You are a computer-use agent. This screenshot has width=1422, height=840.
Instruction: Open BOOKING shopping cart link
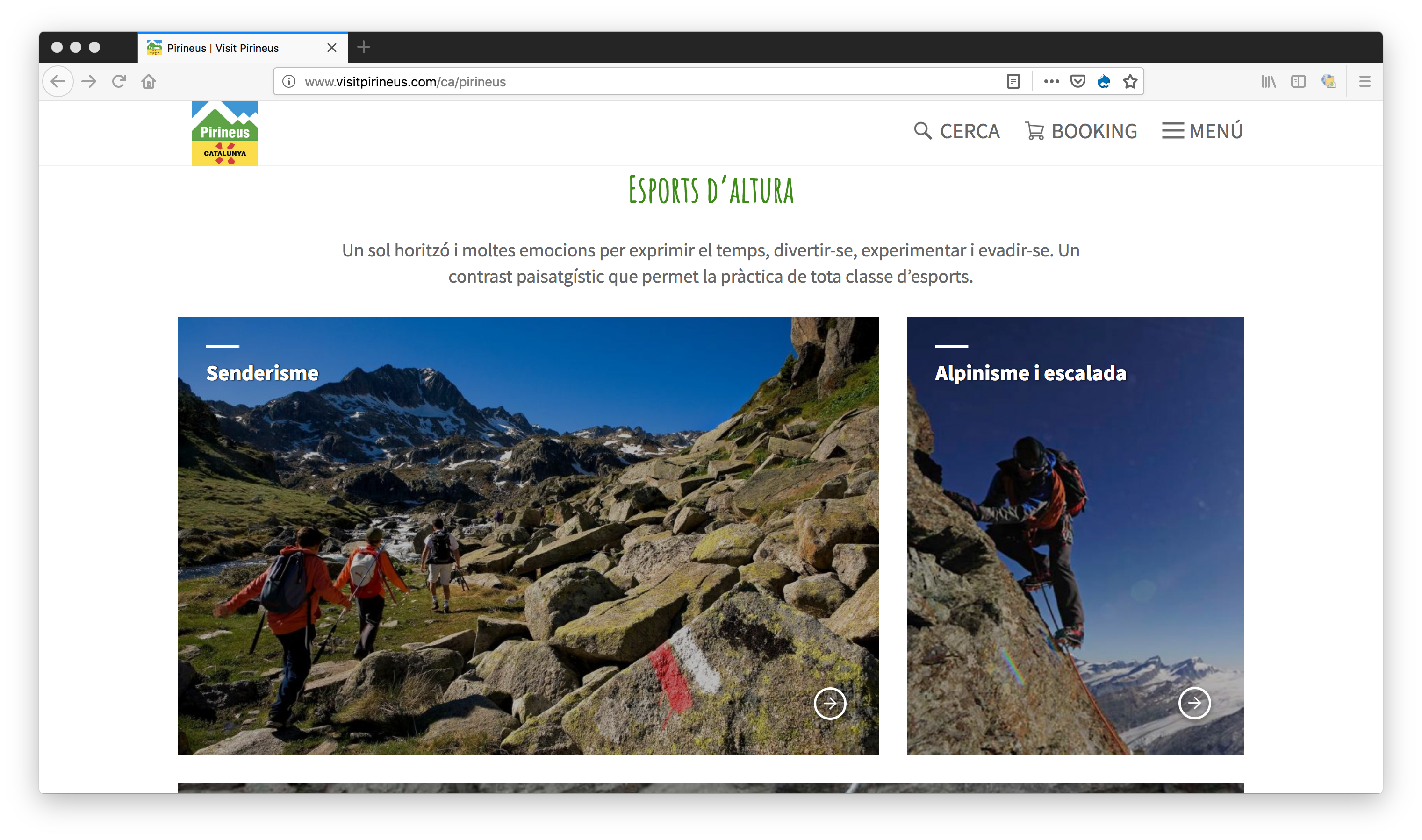point(1080,131)
